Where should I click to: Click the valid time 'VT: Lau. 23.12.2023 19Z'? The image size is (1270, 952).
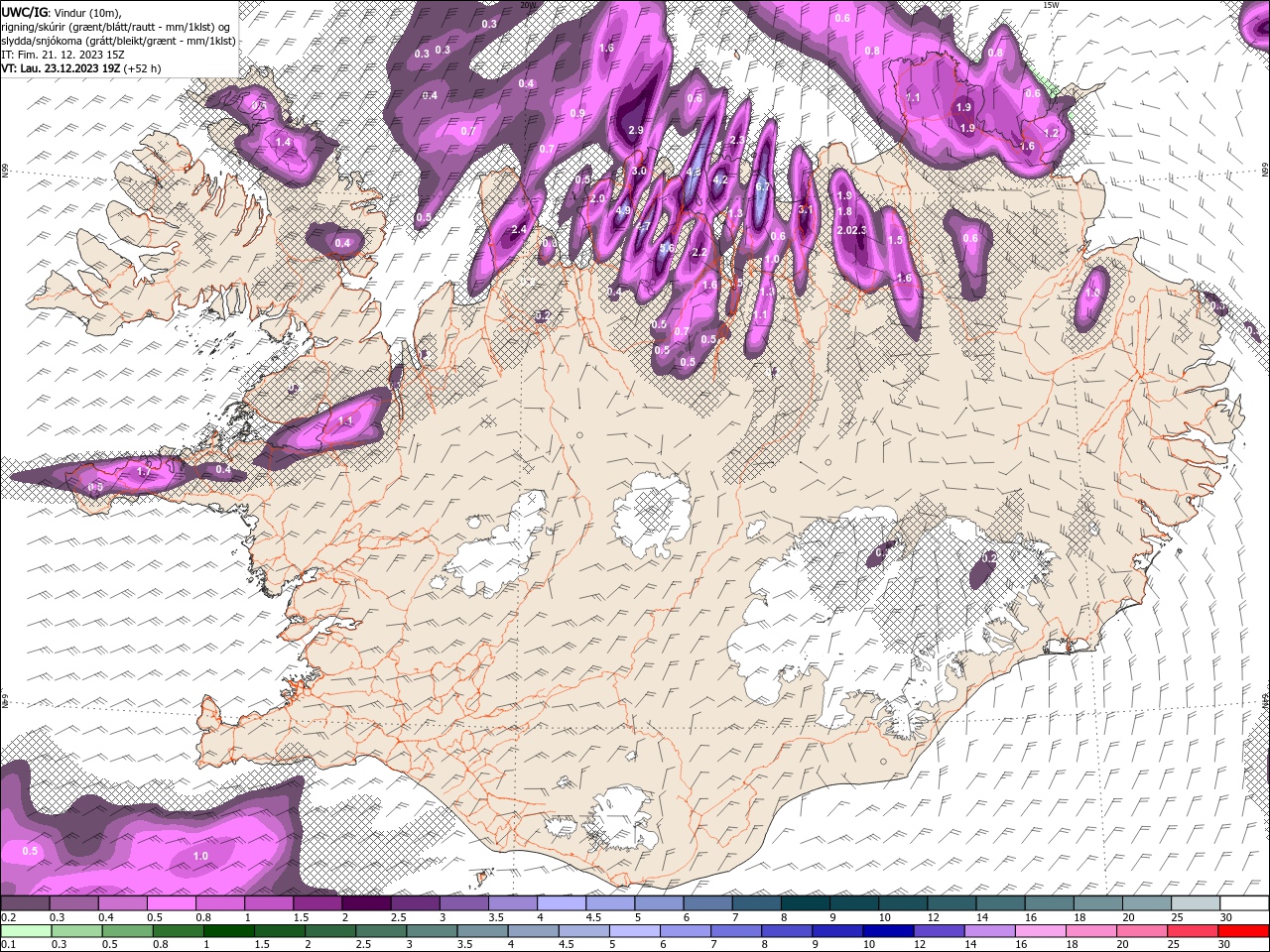point(61,68)
